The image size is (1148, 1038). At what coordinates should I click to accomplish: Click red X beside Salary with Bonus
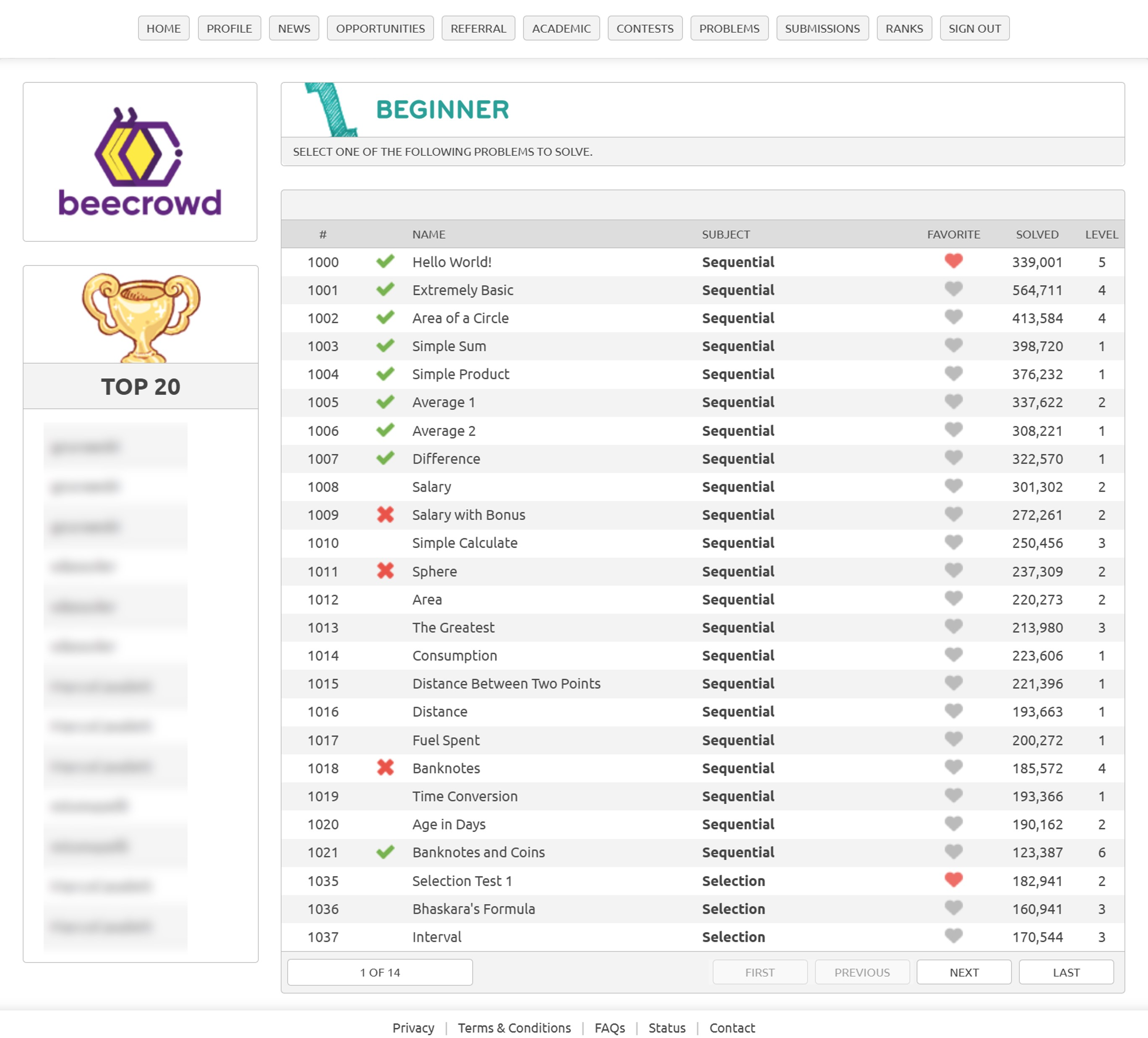[x=385, y=515]
